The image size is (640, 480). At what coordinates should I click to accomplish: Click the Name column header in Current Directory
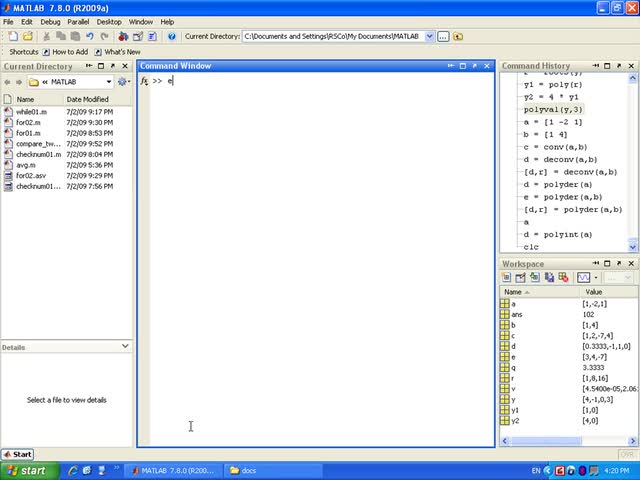(39, 99)
